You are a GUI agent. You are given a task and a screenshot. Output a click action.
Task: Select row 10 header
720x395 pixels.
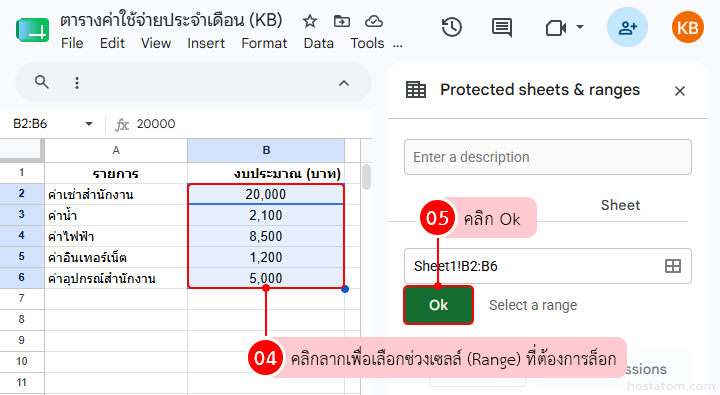coord(22,361)
